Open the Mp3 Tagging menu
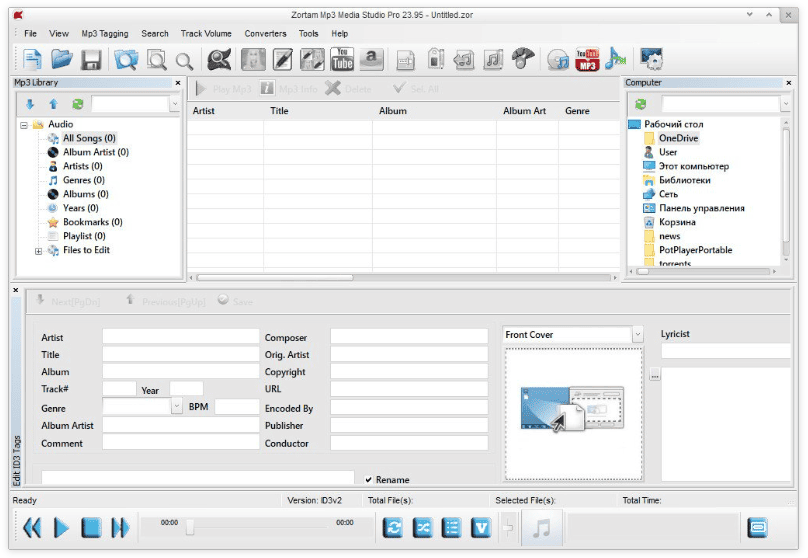The height and width of the screenshot is (558, 808). click(x=105, y=33)
